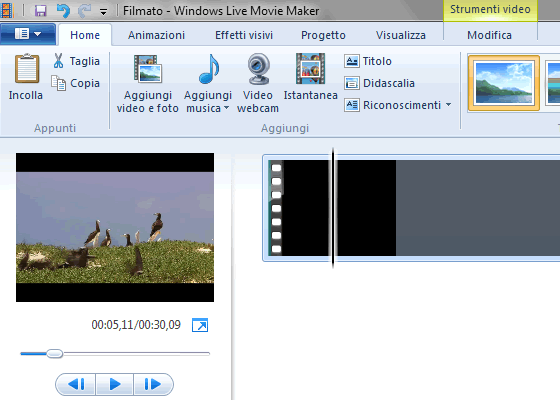This screenshot has height=400, width=560.
Task: Add a Titolo to the movie
Action: [368, 61]
